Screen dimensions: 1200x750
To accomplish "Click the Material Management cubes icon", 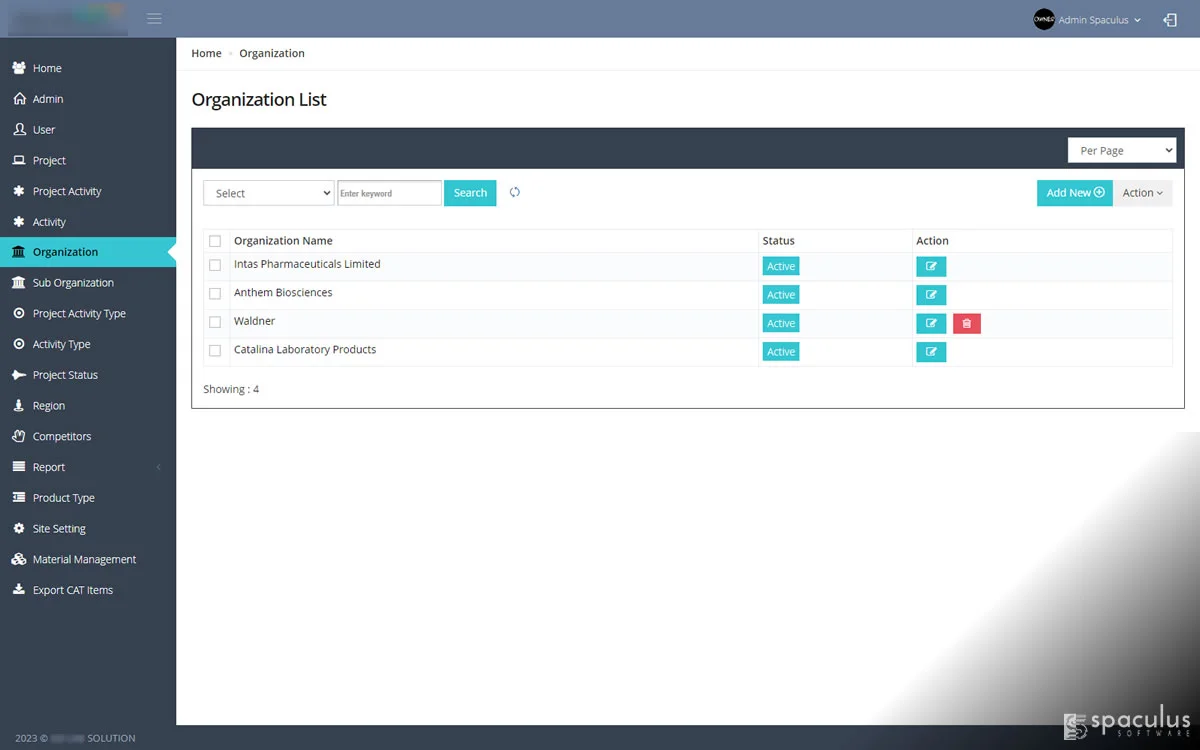I will (19, 559).
